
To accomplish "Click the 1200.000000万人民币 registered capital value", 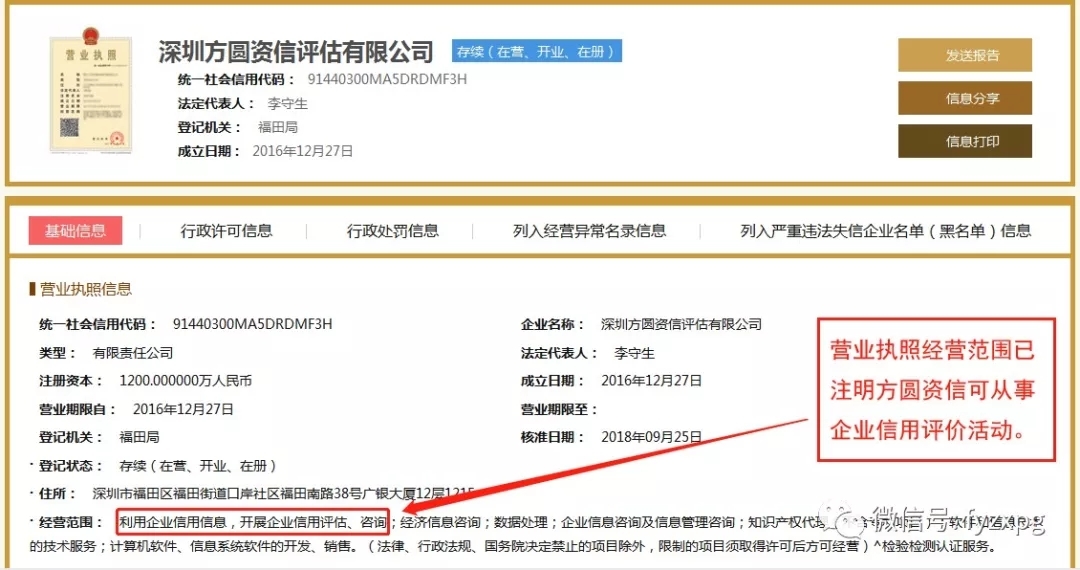I will click(x=185, y=381).
